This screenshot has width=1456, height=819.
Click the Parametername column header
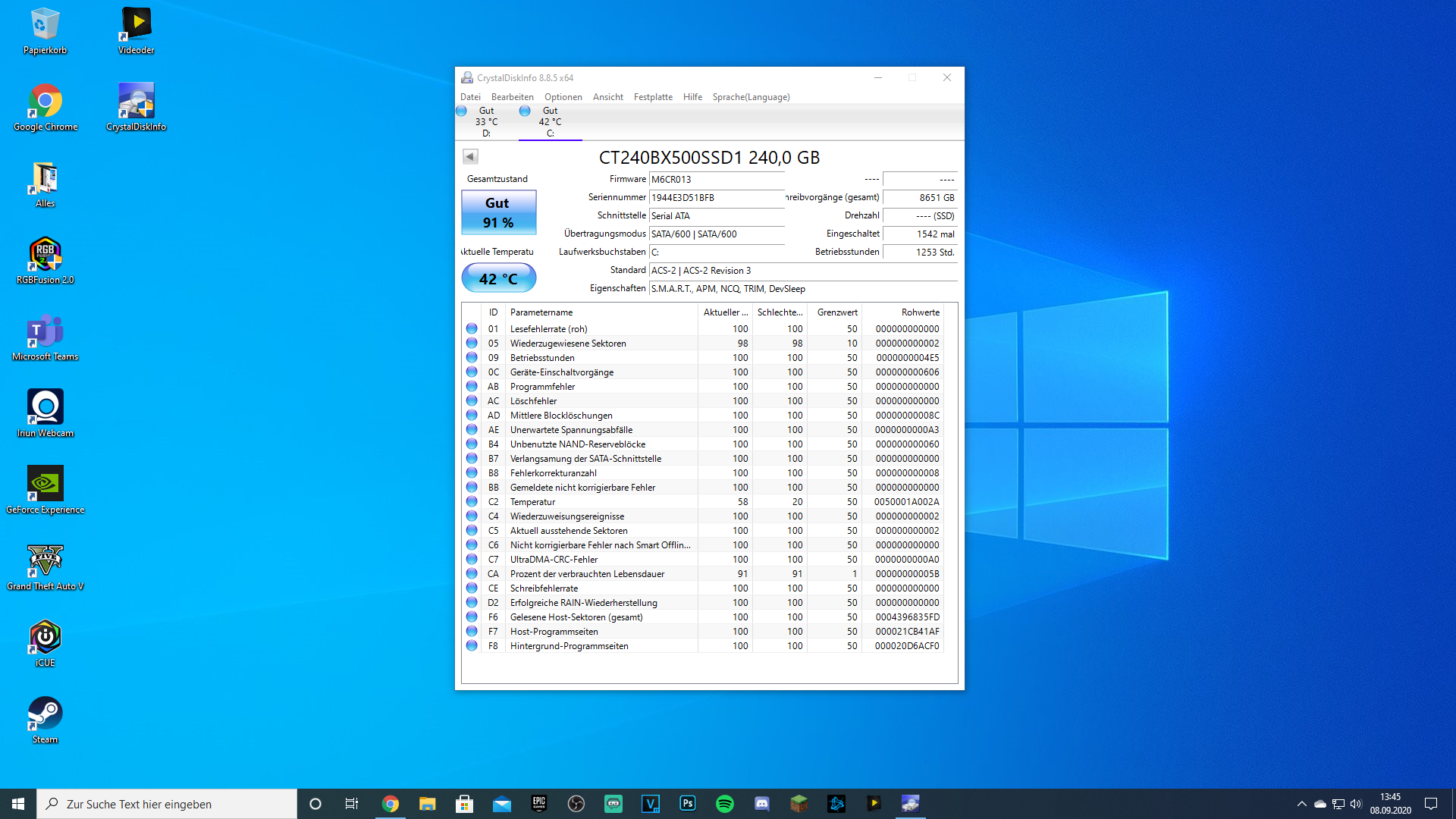[541, 312]
